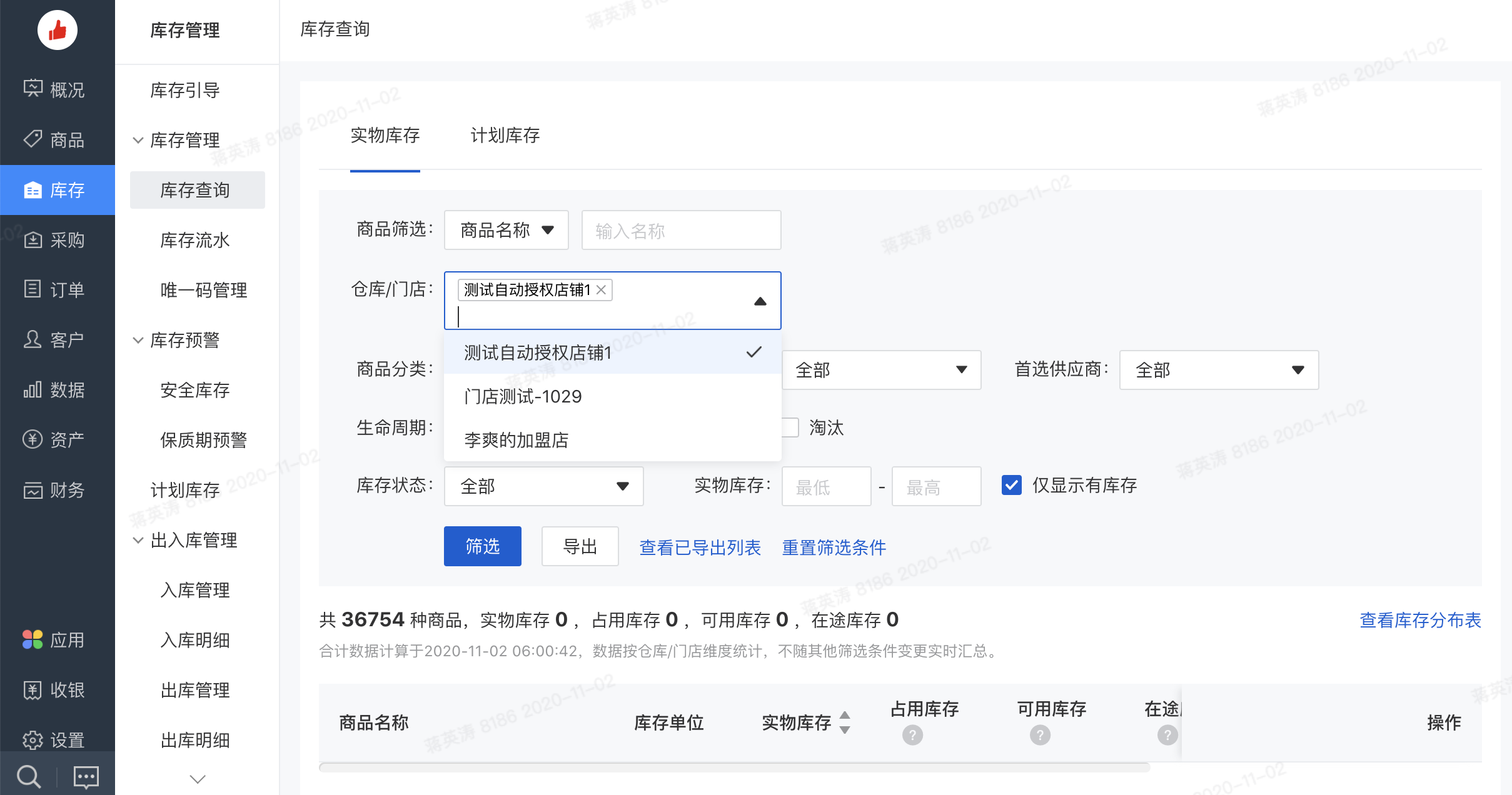The height and width of the screenshot is (795, 1512).
Task: Open the 数据 bar chart icon
Action: tap(33, 390)
